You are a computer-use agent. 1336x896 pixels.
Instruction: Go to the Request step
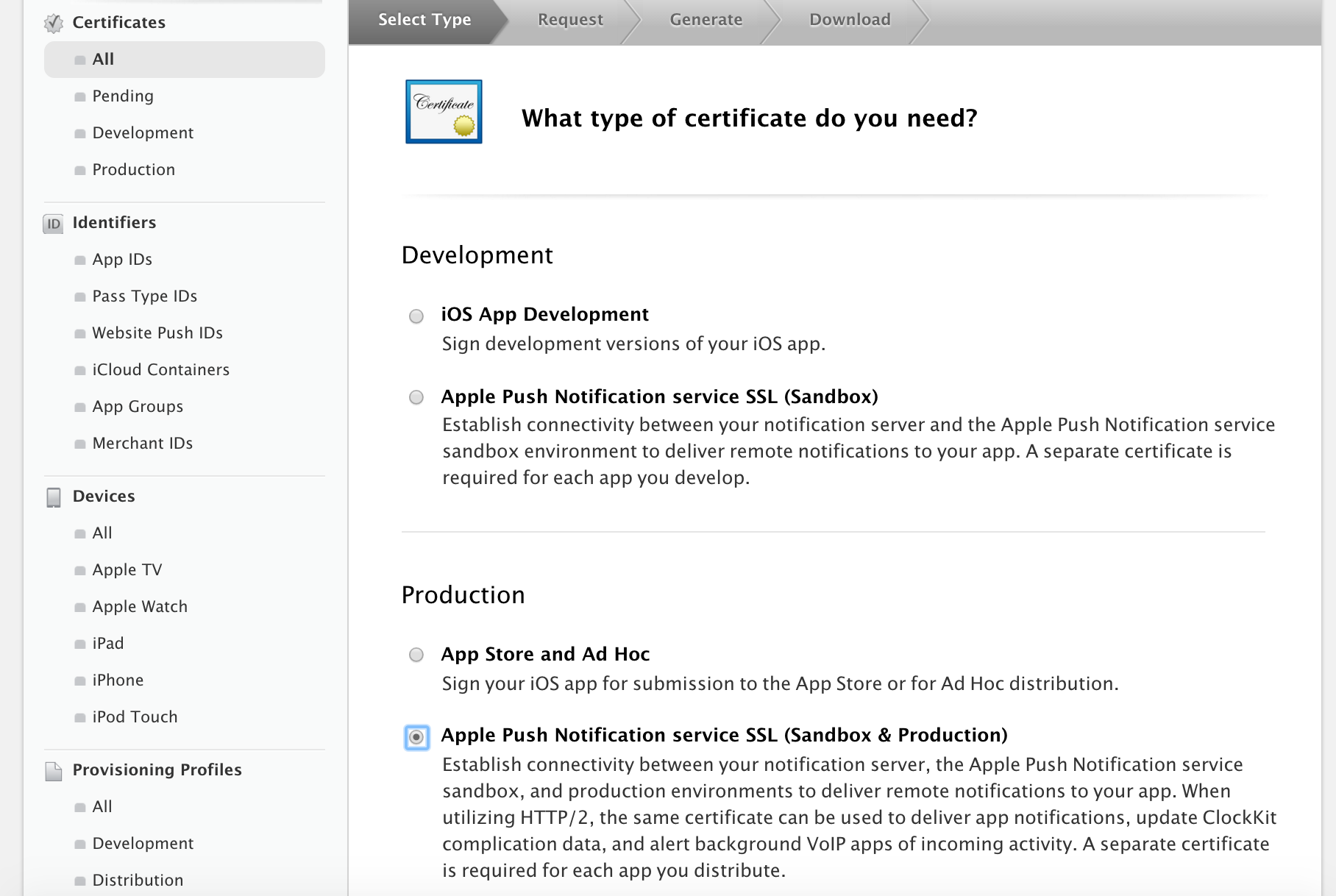pos(570,20)
